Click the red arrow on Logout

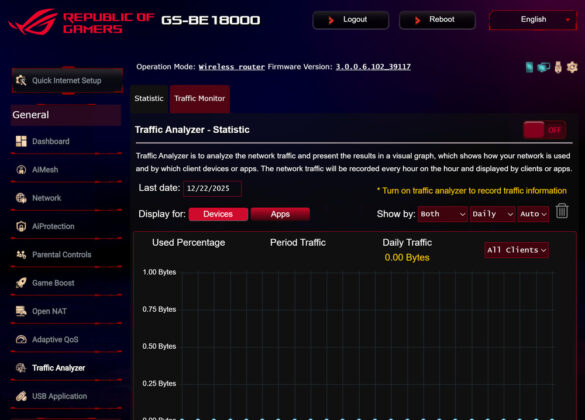331,20
